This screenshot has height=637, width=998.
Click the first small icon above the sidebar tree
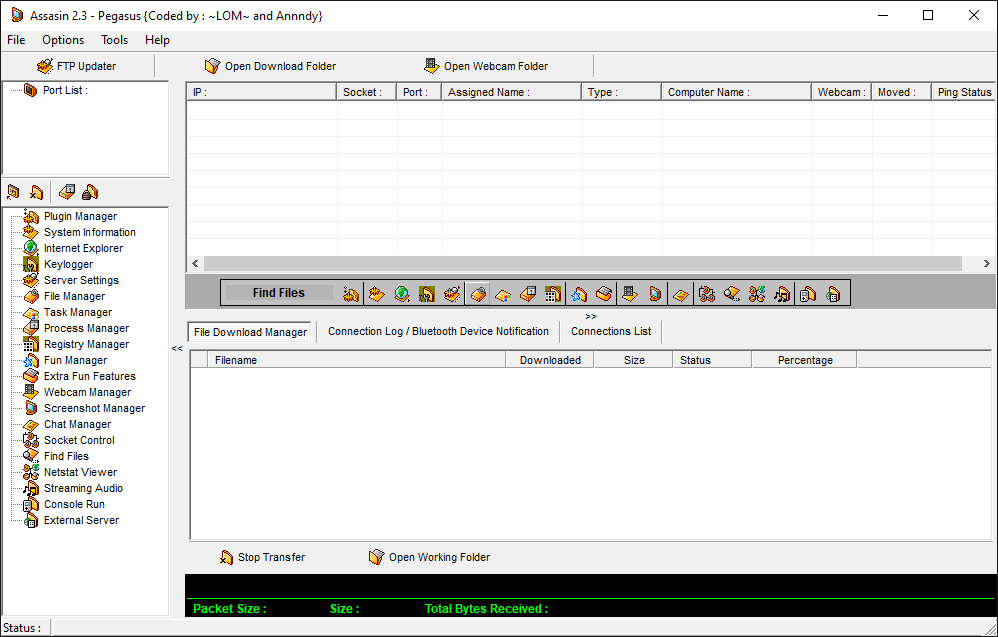pos(13,192)
